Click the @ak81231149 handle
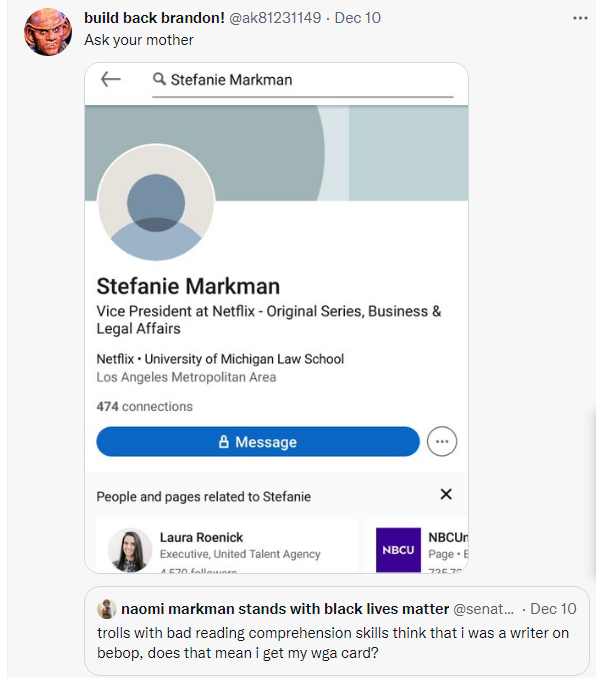The image size is (596, 678). [x=275, y=18]
